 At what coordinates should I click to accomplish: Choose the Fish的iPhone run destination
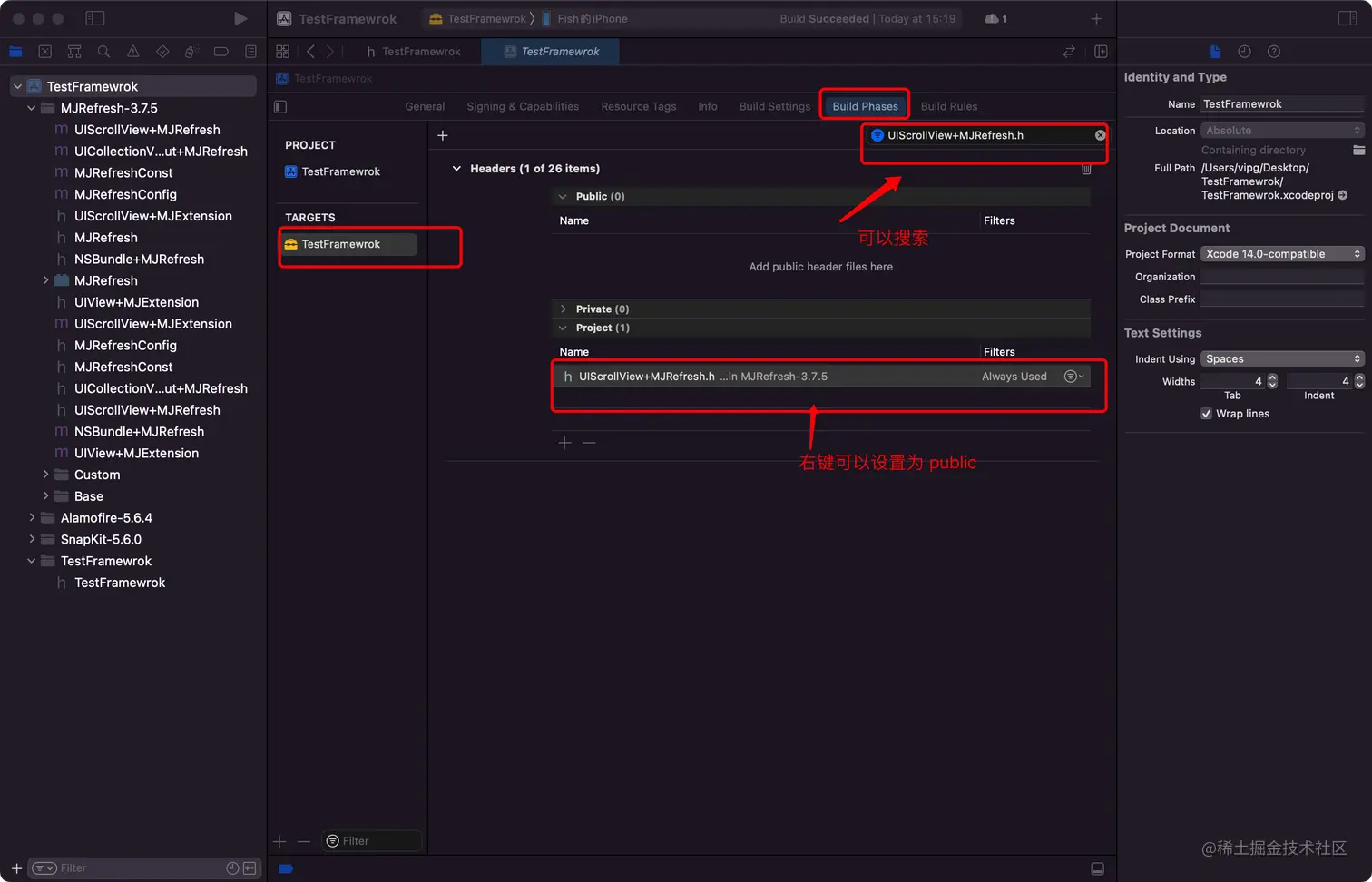tap(585, 18)
